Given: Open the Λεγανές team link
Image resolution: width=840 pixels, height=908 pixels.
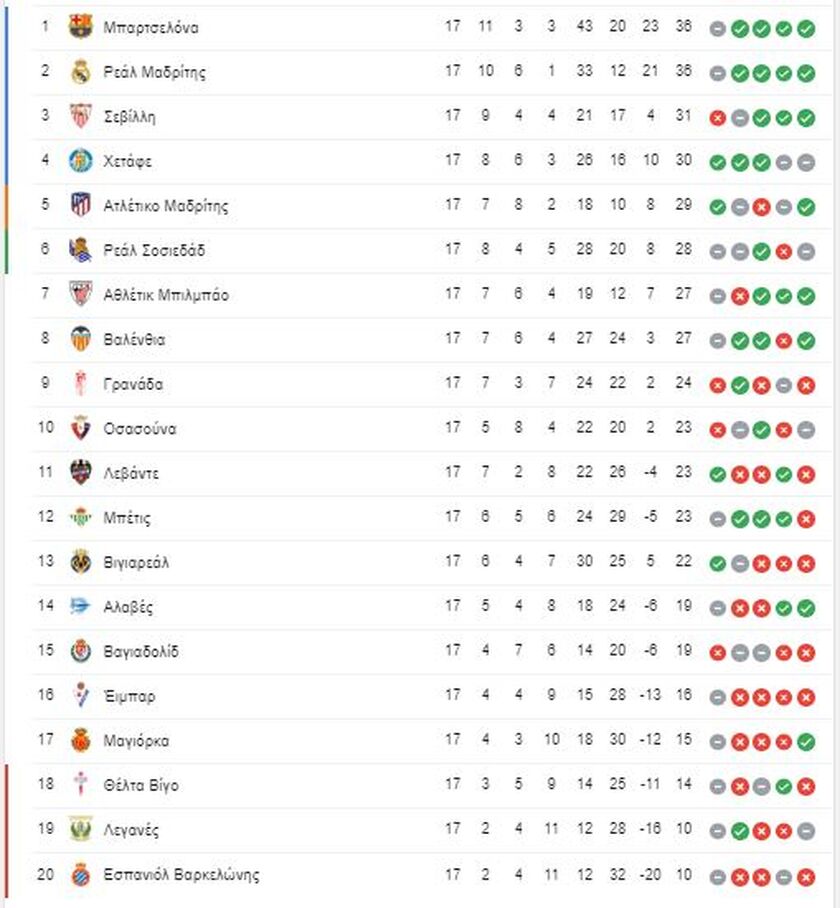Looking at the screenshot, I should pos(131,830).
